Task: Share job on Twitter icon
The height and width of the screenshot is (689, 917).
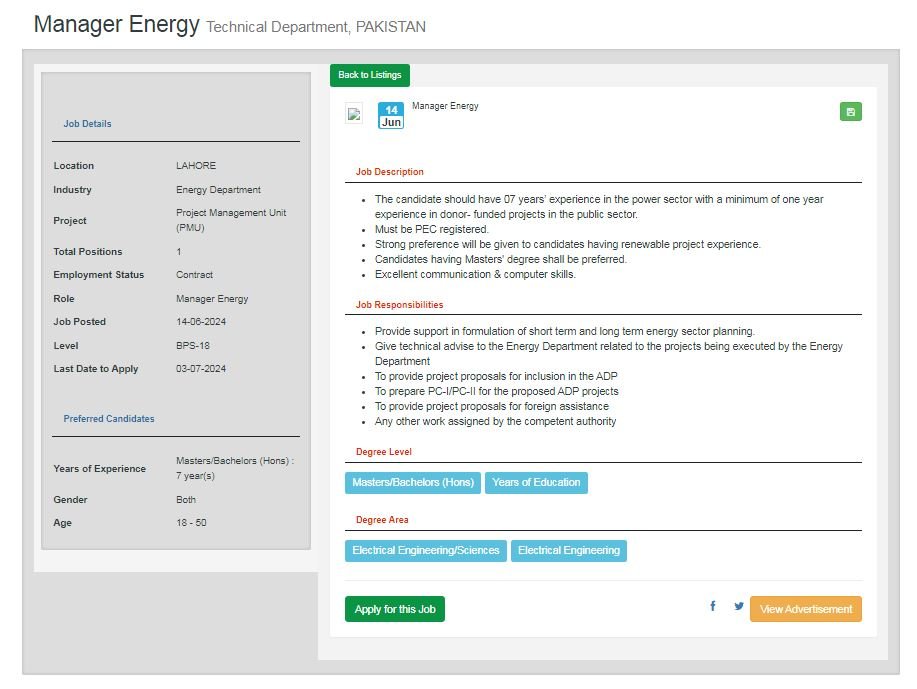Action: tap(739, 606)
